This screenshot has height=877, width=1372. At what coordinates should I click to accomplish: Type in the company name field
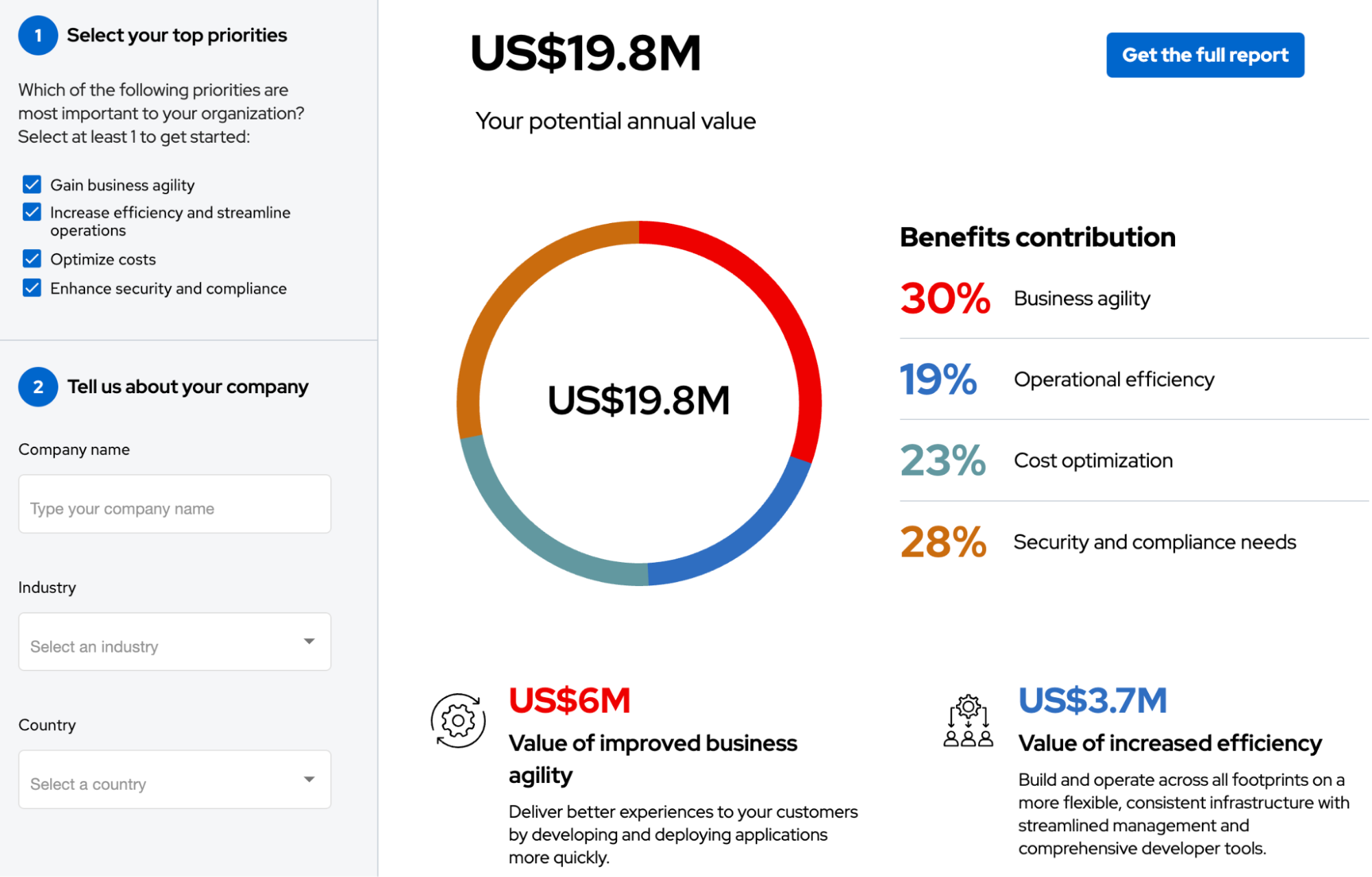(175, 508)
